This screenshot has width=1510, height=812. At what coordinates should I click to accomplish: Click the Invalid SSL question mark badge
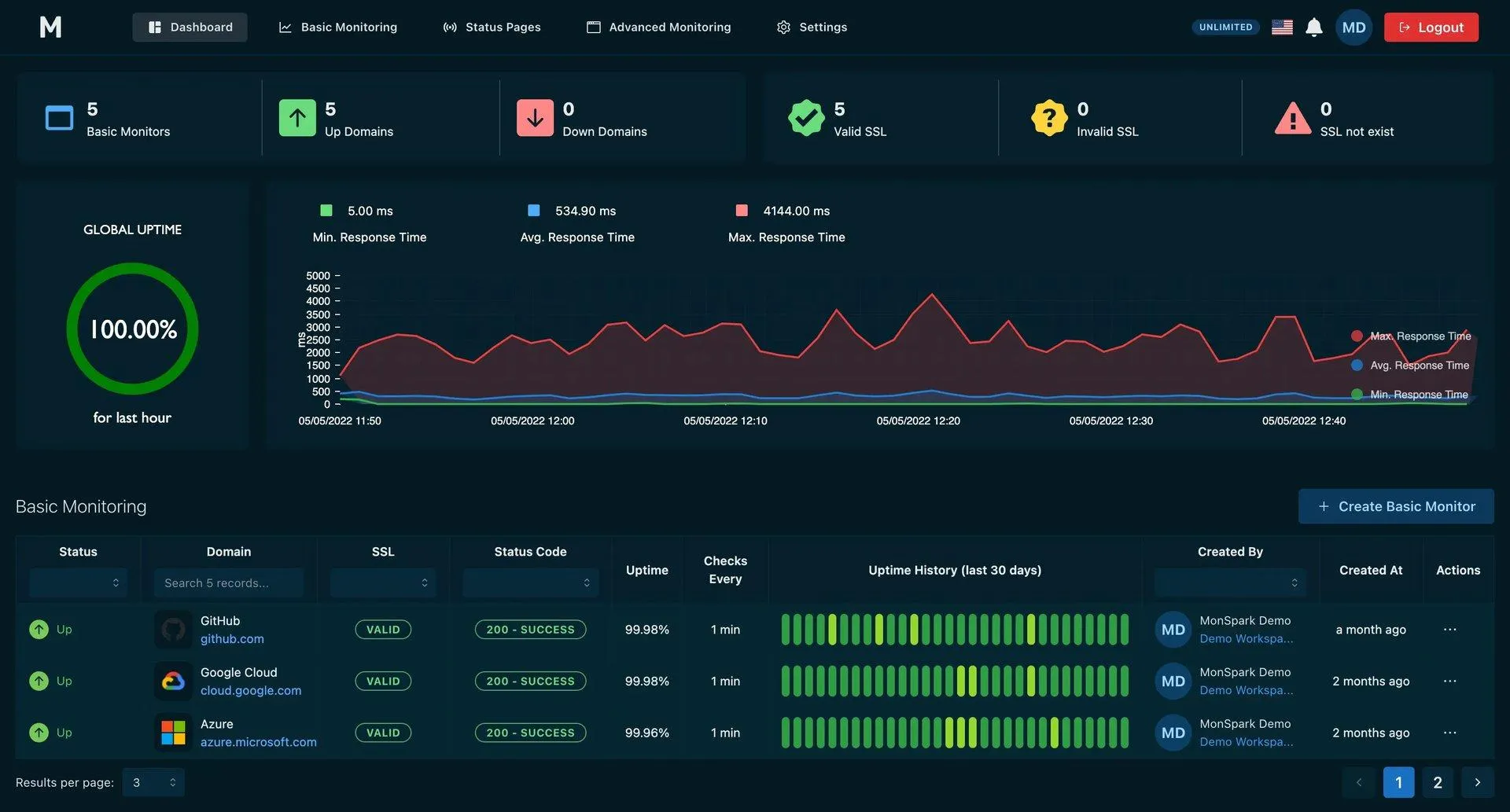point(1049,118)
